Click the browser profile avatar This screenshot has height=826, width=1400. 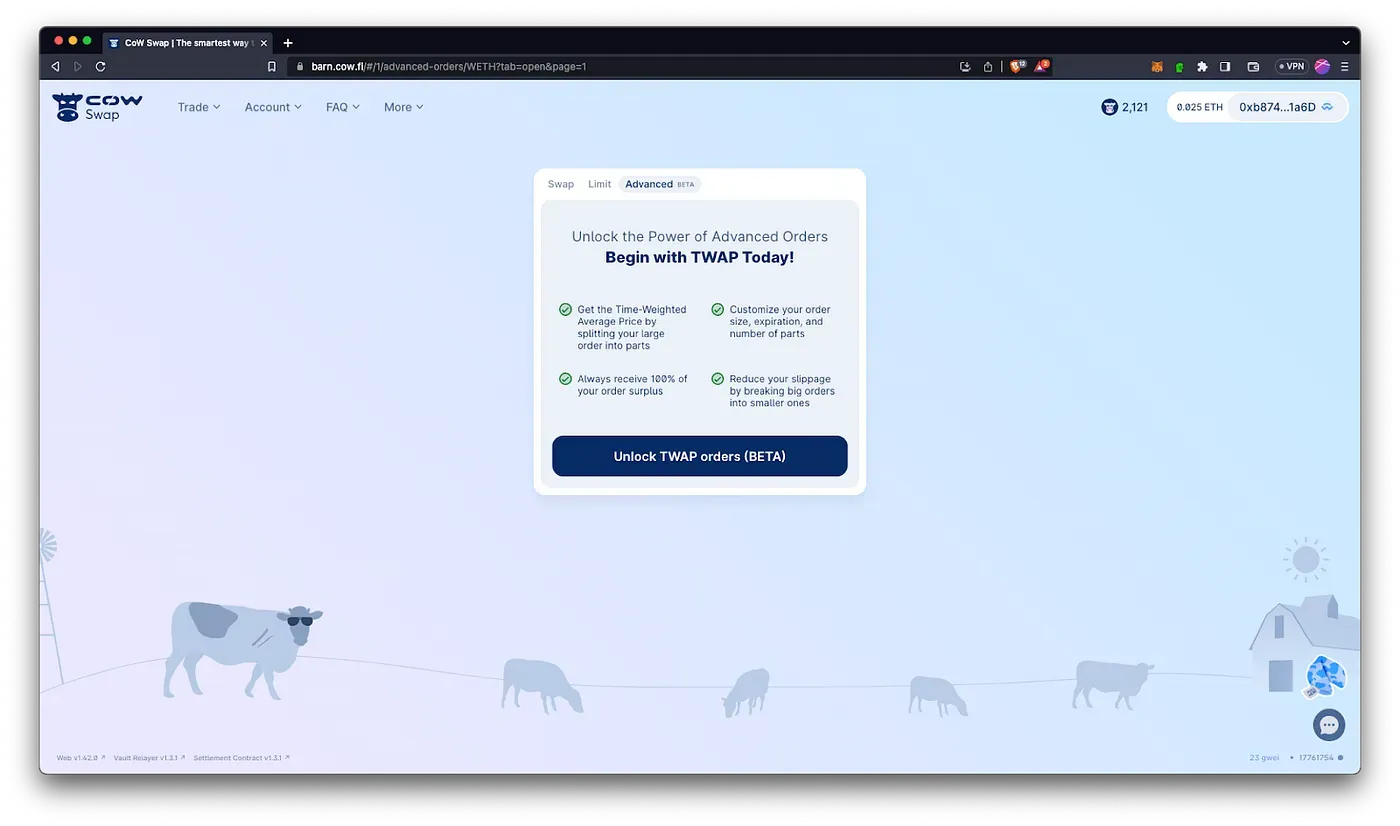[x=1322, y=66]
